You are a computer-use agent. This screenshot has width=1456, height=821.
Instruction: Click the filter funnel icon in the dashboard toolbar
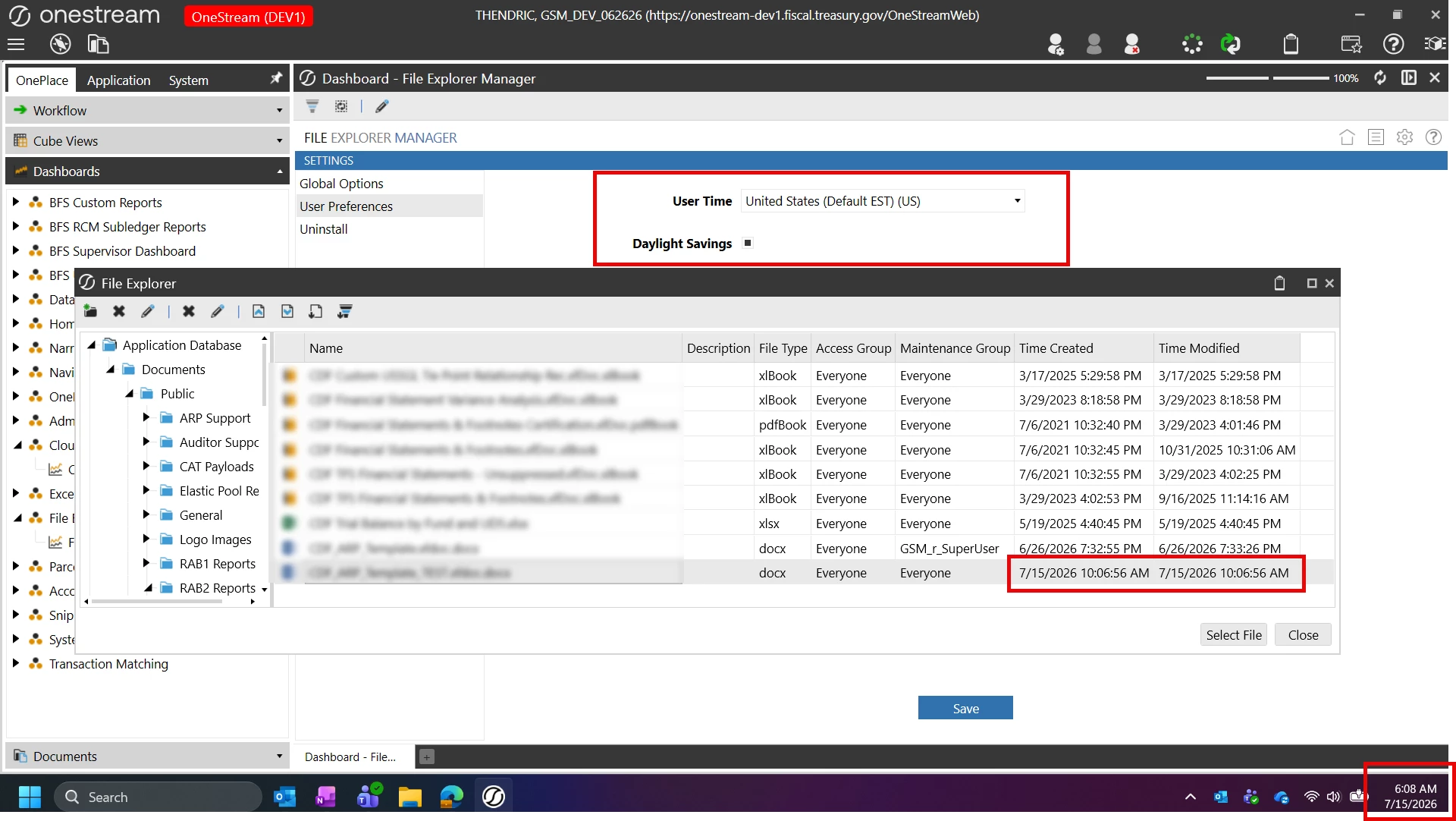[312, 106]
